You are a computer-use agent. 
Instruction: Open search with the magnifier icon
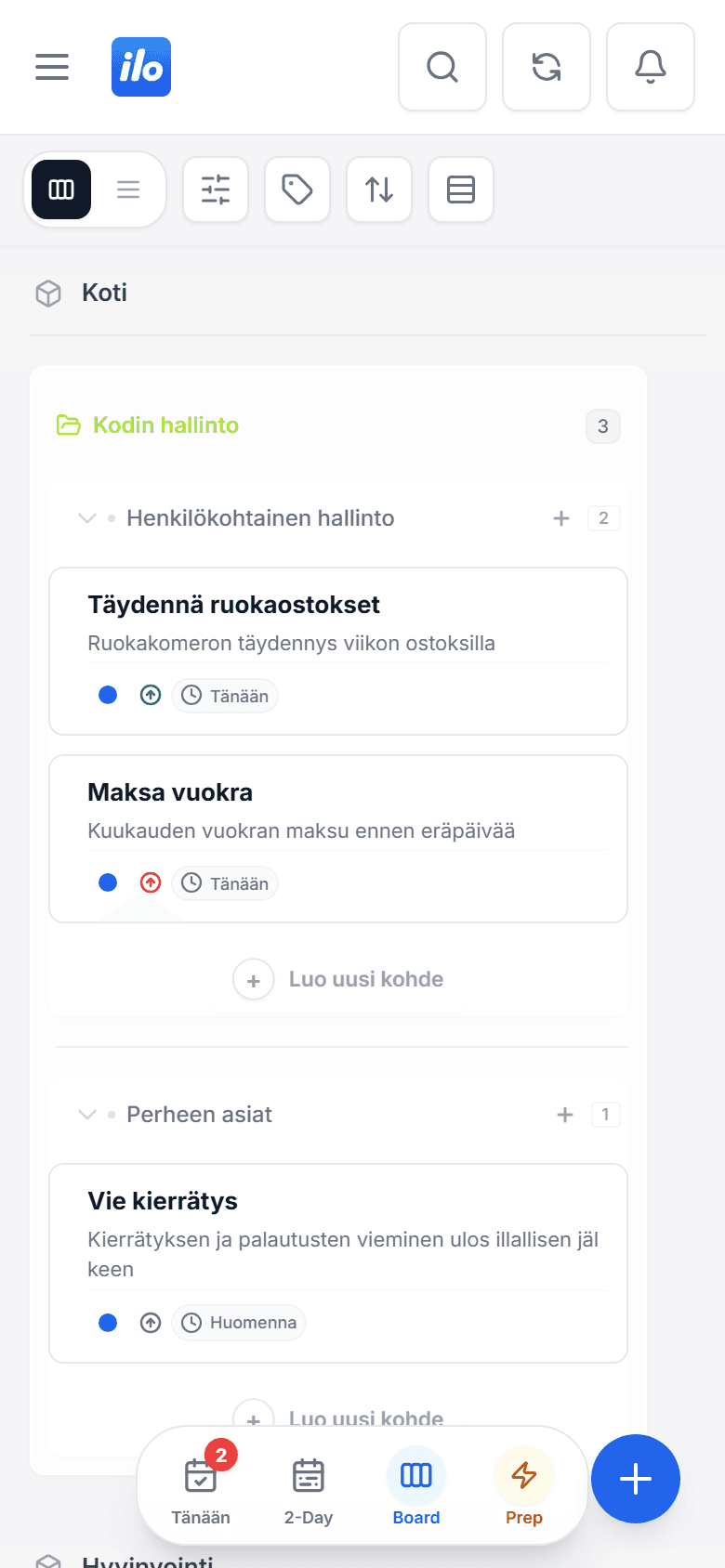(442, 67)
